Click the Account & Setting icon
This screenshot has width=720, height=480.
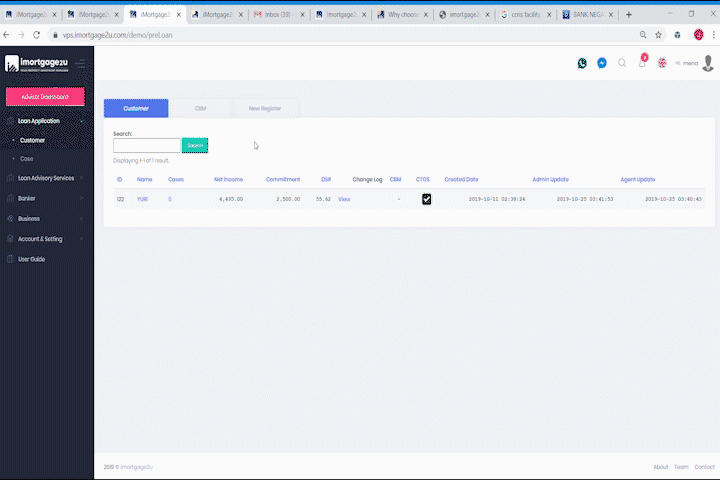[10, 238]
